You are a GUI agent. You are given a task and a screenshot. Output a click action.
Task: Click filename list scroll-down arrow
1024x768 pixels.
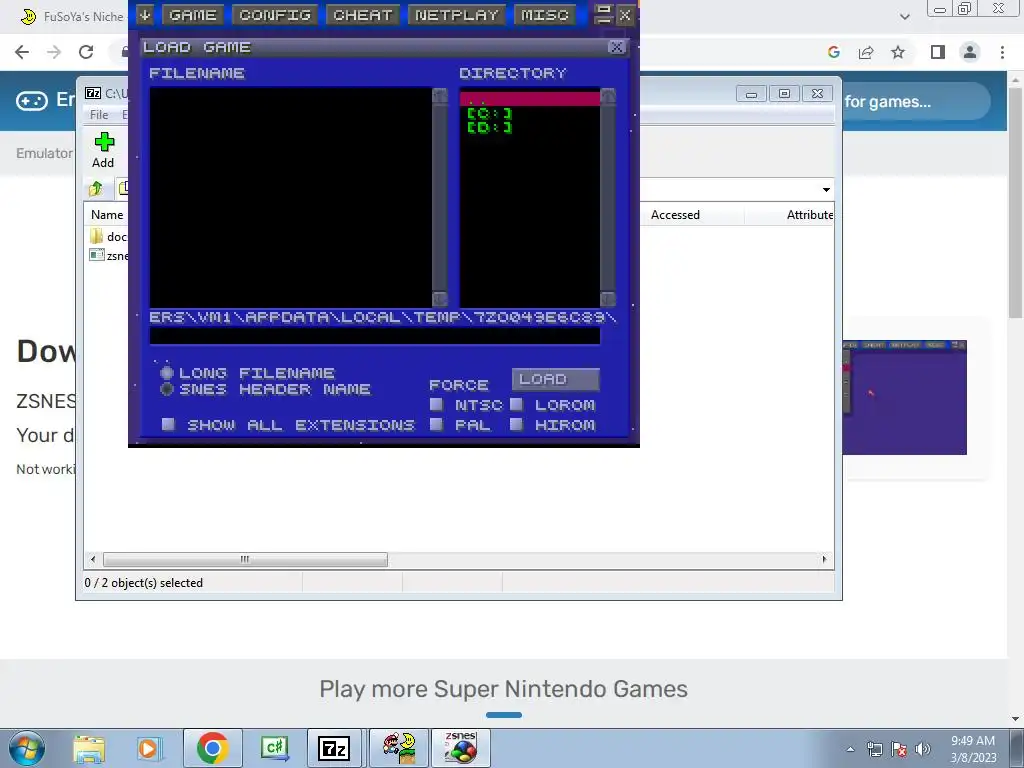(x=440, y=299)
